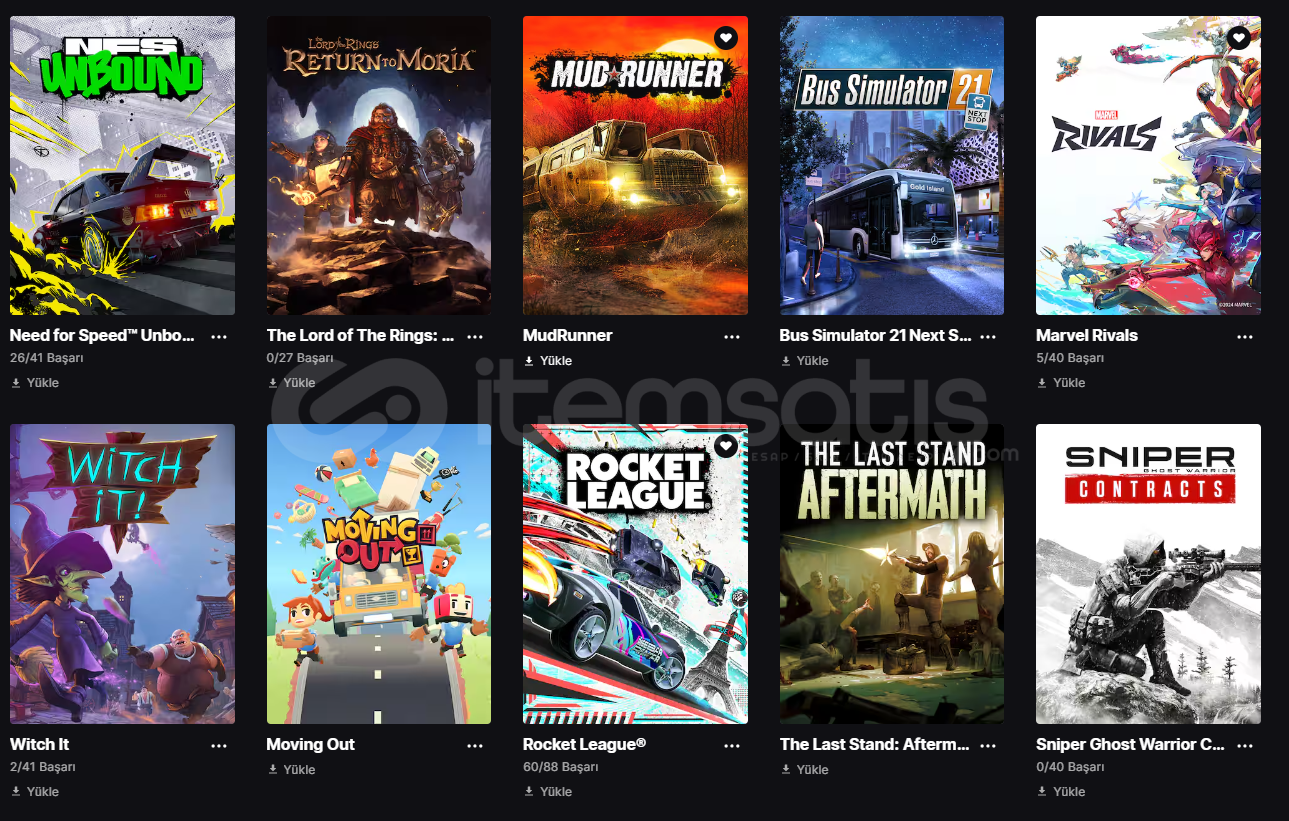Screen dimensions: 1289x821
Task: View Rocket League 60/88 Başarı achievements
Action: [x=561, y=767]
